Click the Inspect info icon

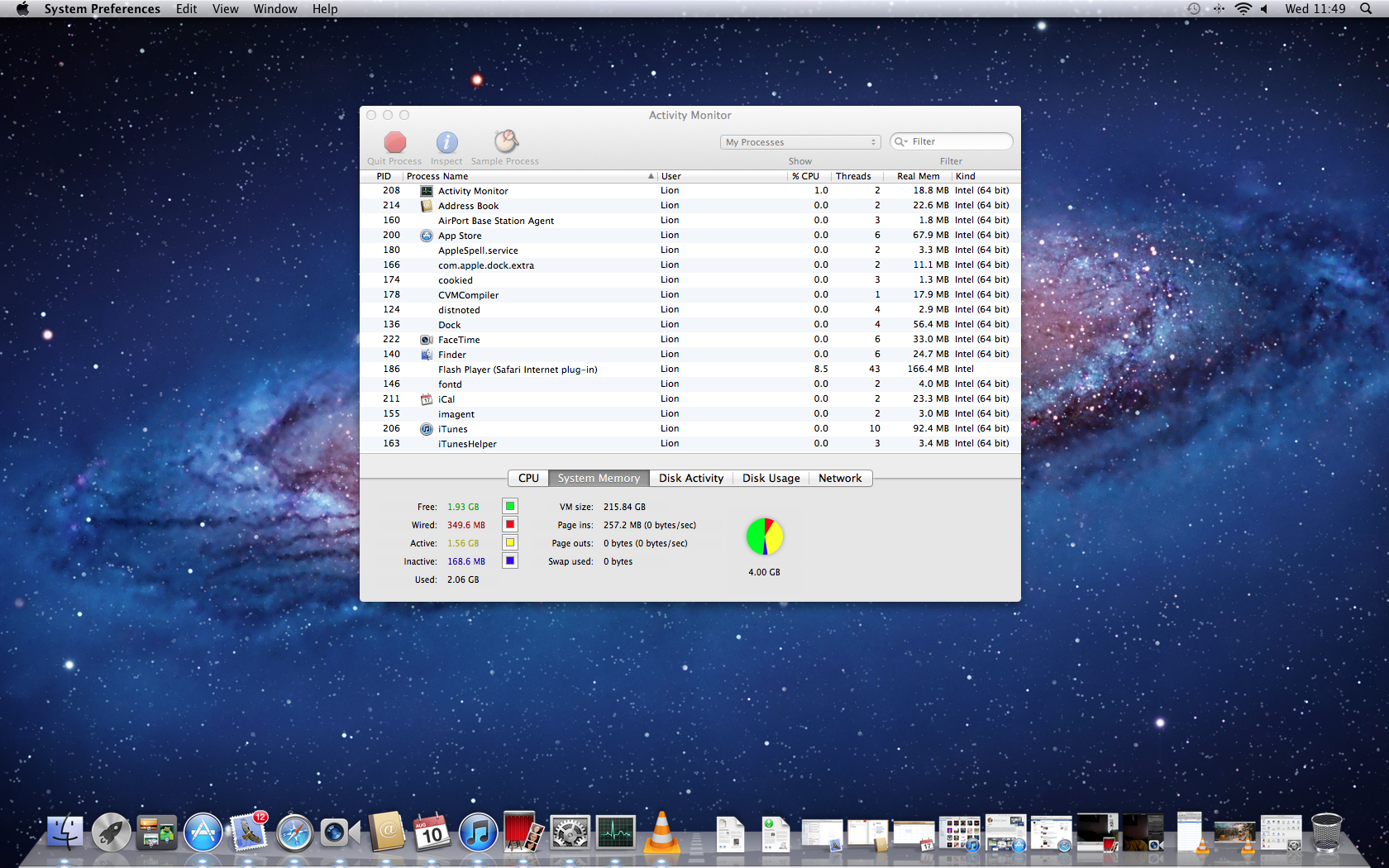click(x=446, y=142)
